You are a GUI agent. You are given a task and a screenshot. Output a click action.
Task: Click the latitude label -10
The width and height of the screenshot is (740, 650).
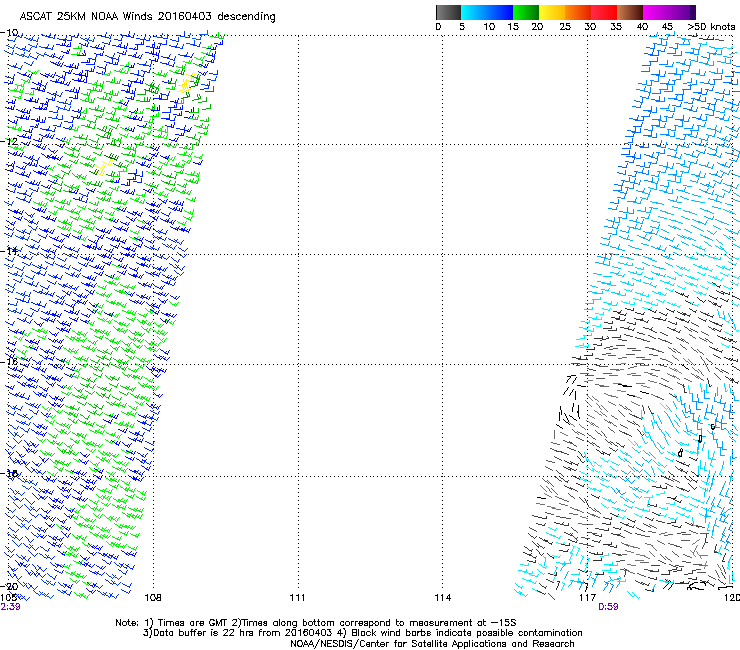tap(9, 33)
